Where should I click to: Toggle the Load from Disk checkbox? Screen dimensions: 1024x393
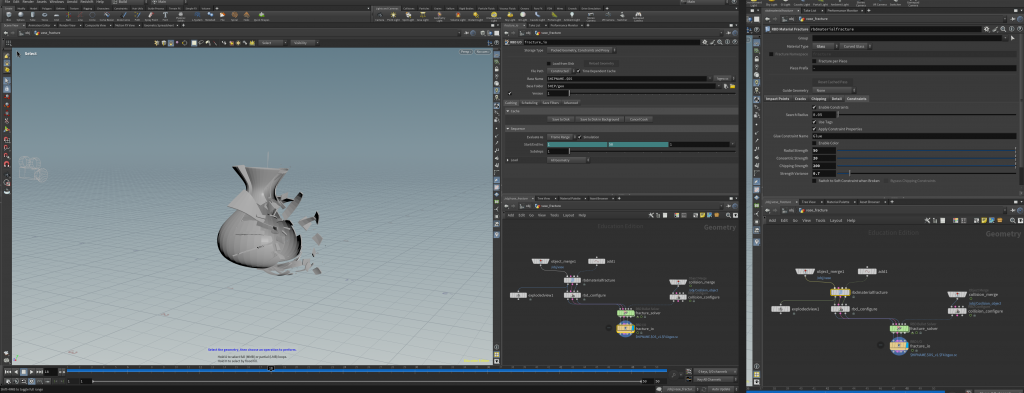tap(549, 63)
